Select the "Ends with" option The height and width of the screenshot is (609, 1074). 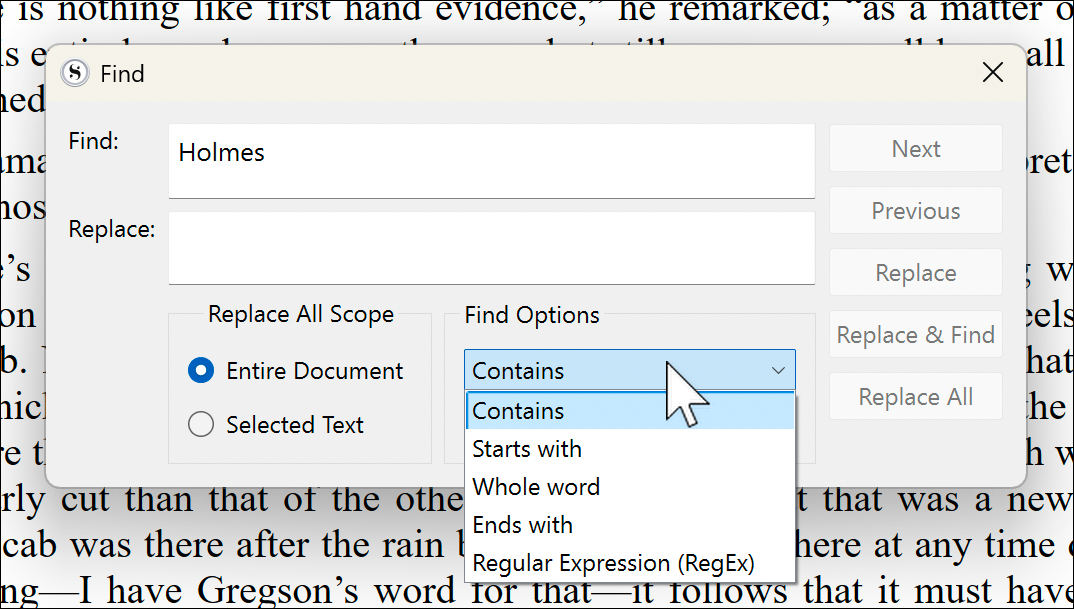[522, 525]
